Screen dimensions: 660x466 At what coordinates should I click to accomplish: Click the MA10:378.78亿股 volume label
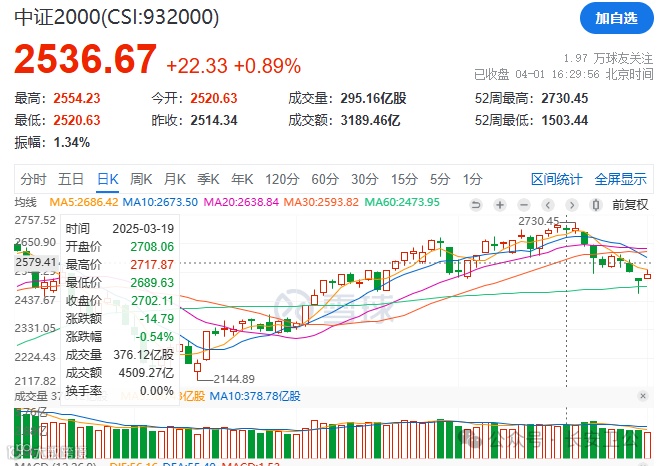(x=255, y=396)
